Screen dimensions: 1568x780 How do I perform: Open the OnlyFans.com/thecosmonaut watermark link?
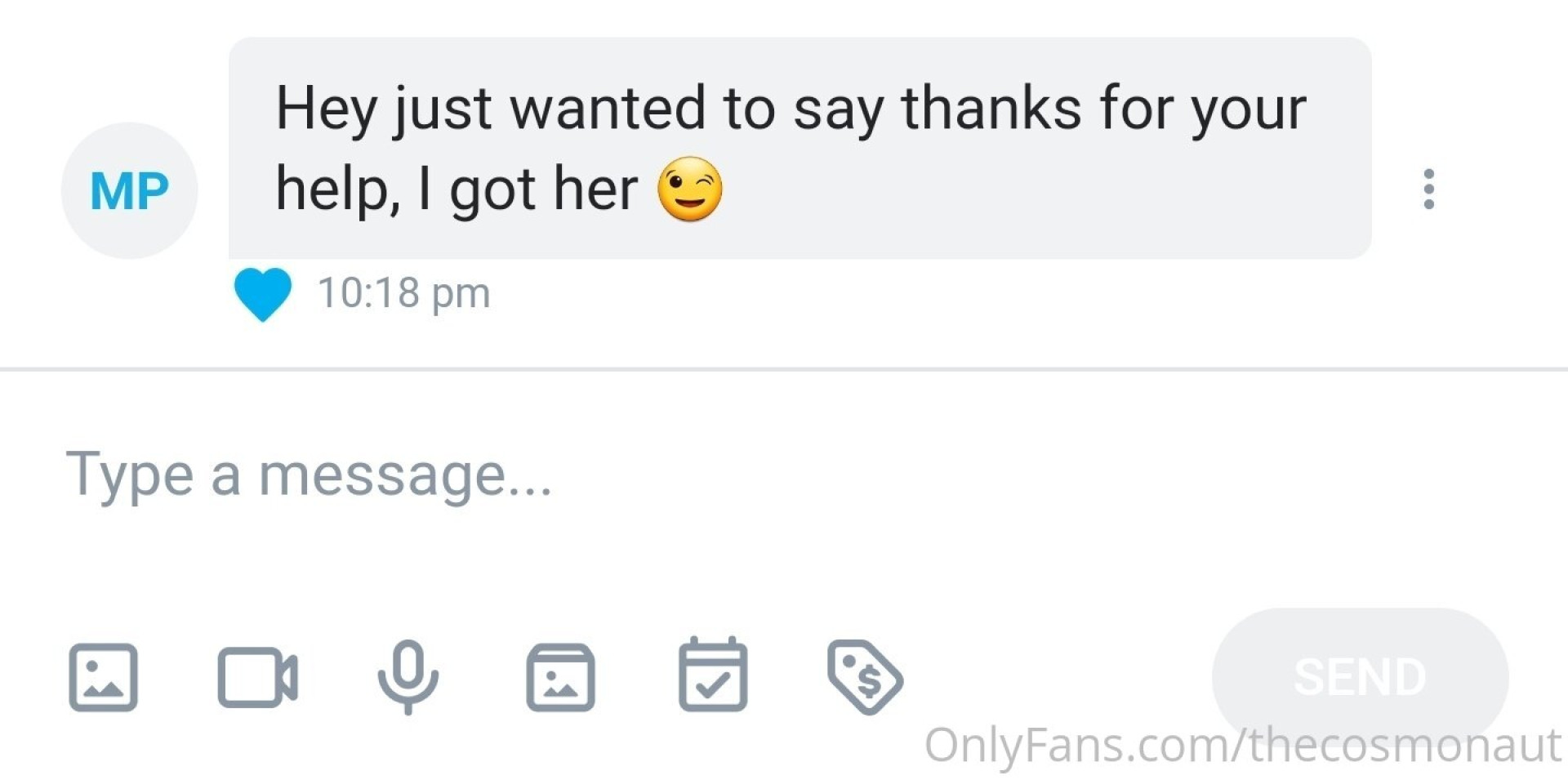coord(1241,745)
